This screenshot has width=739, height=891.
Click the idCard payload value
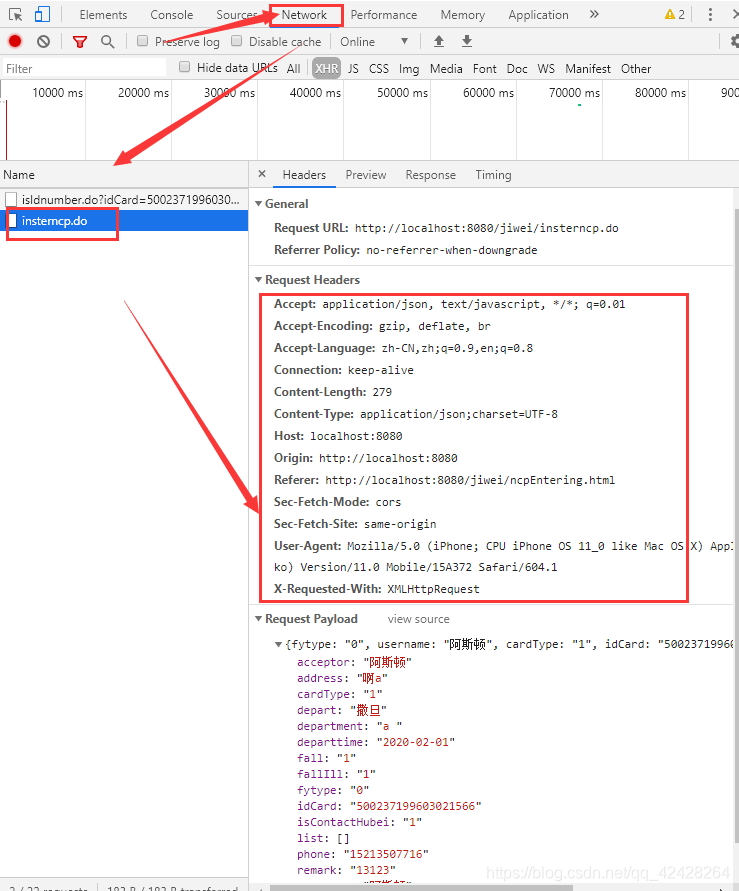(416, 806)
